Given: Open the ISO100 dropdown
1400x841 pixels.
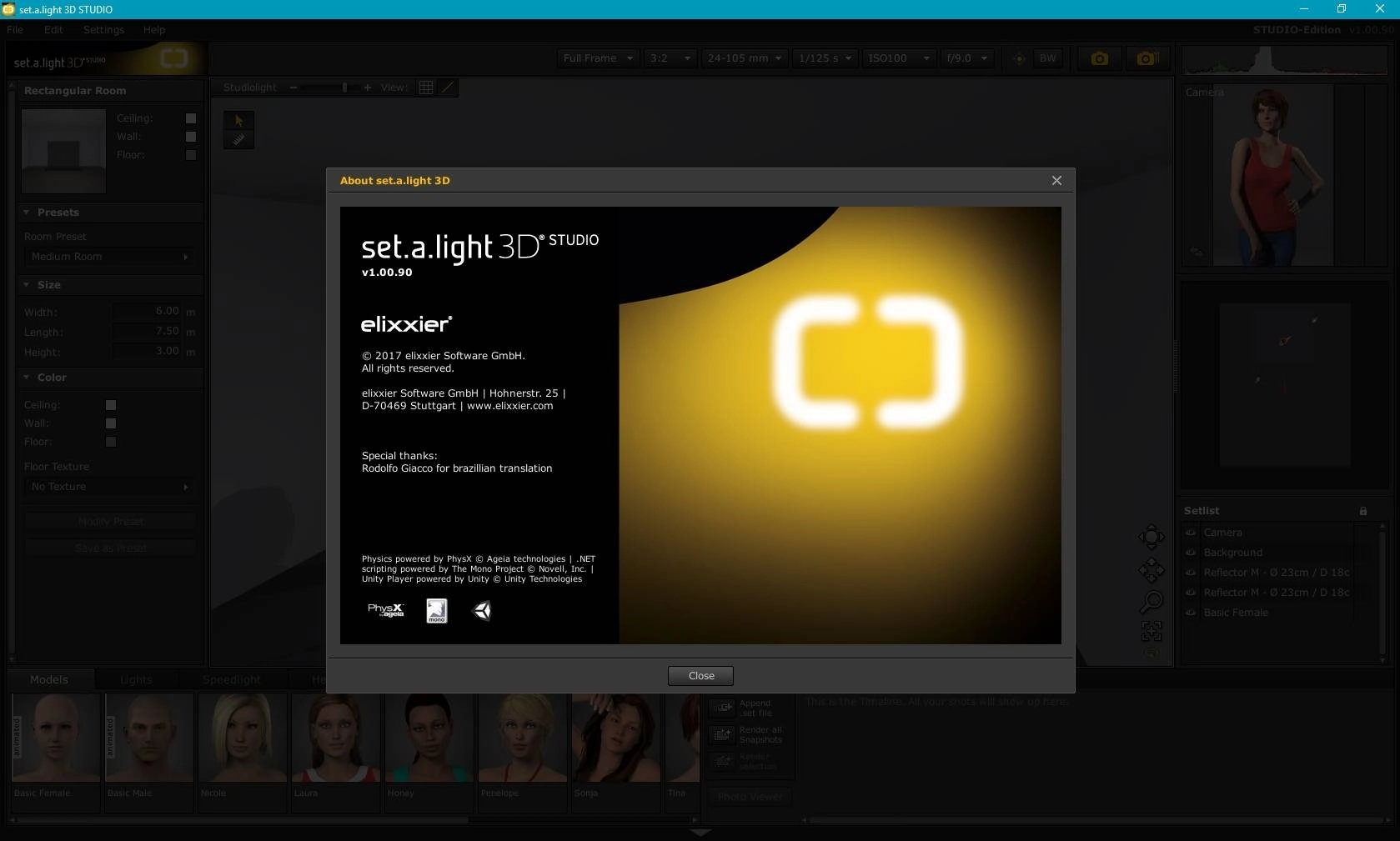Looking at the screenshot, I should (x=898, y=58).
